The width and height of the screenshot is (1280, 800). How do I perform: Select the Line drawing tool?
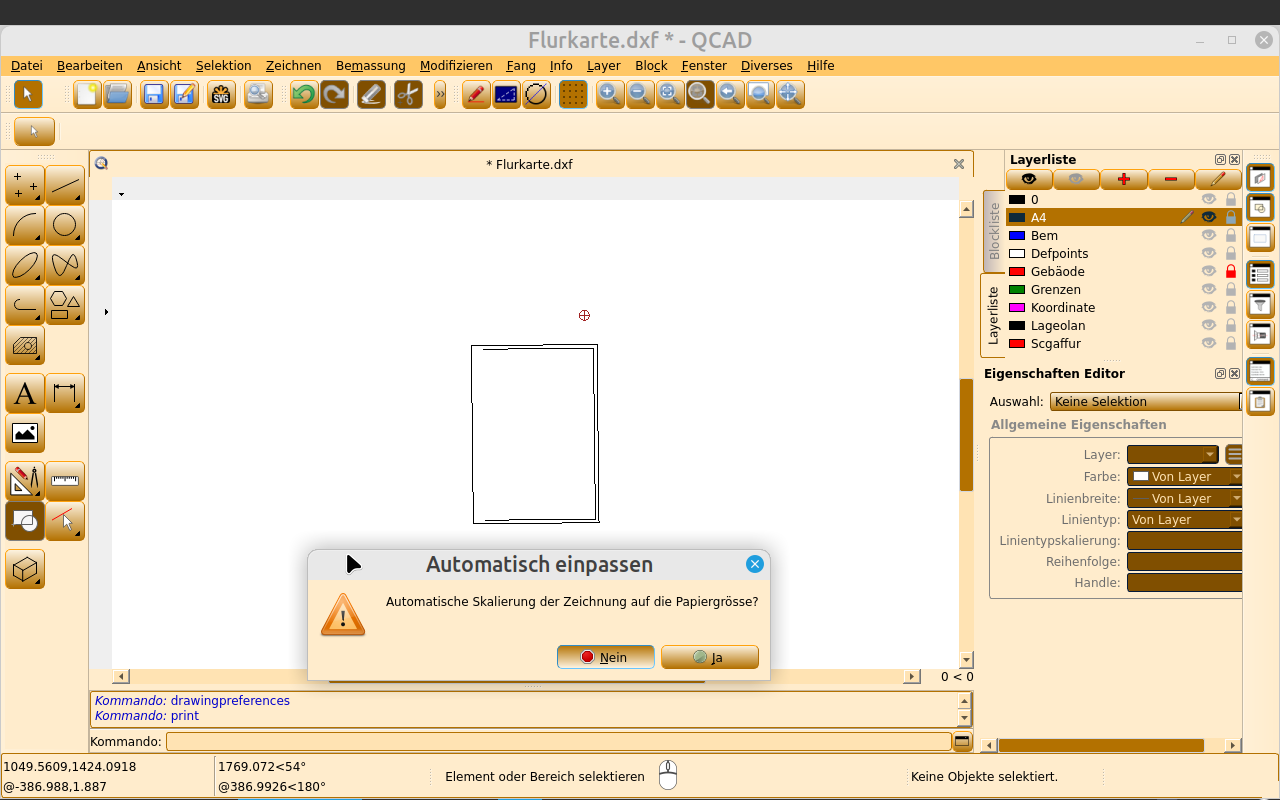pyautogui.click(x=65, y=185)
